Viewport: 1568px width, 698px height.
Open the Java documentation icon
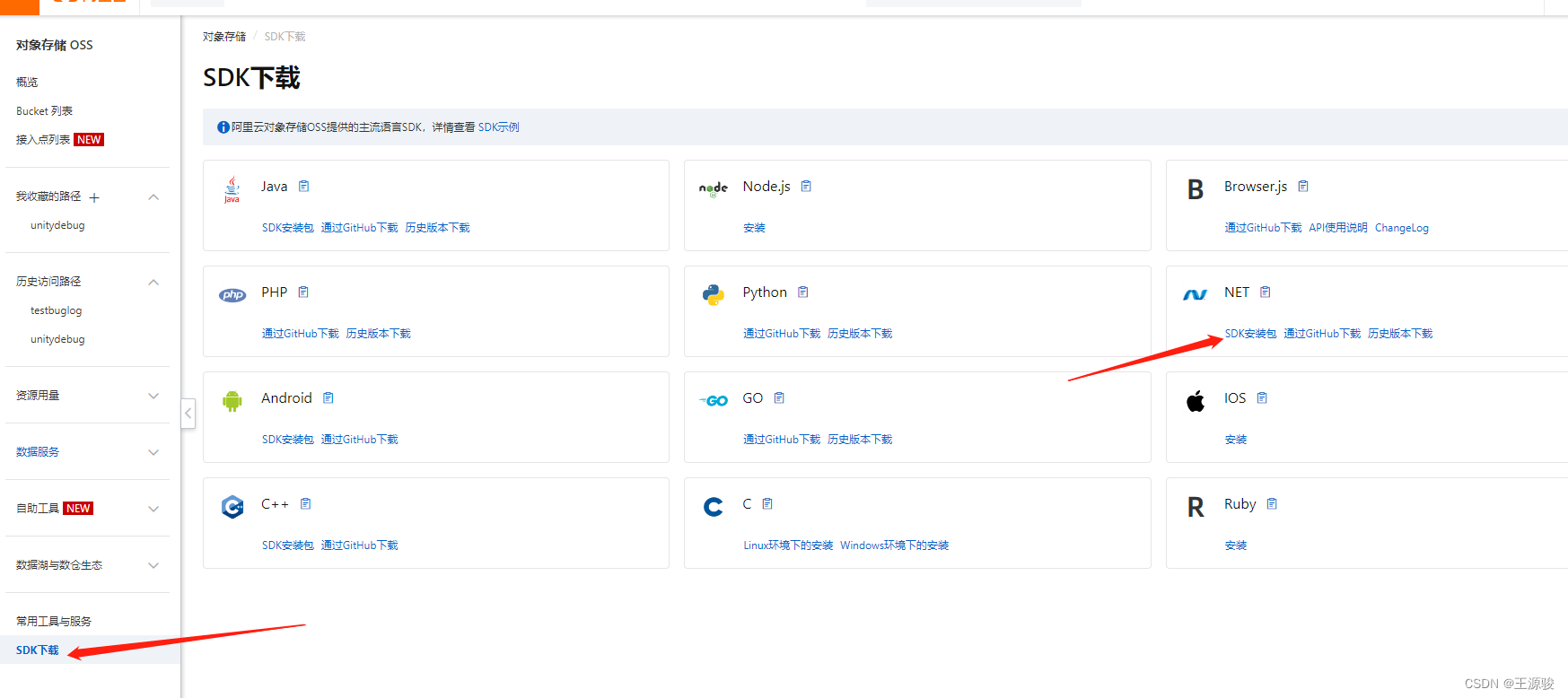click(303, 187)
